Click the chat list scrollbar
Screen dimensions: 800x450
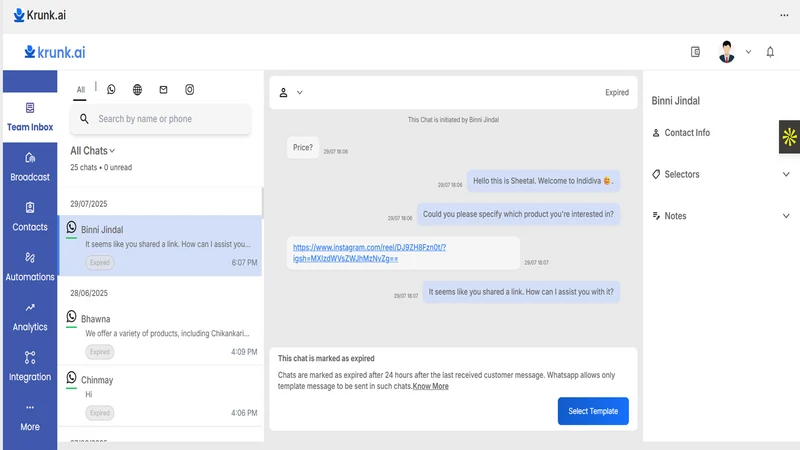point(262,202)
